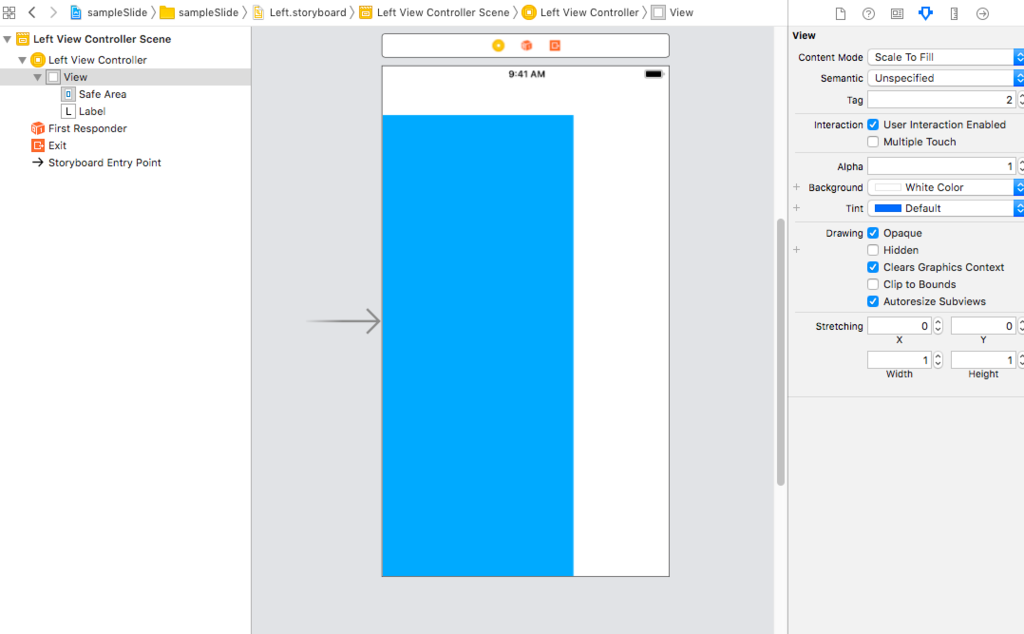Click the Alpha value field
1024x634 pixels.
[942, 166]
